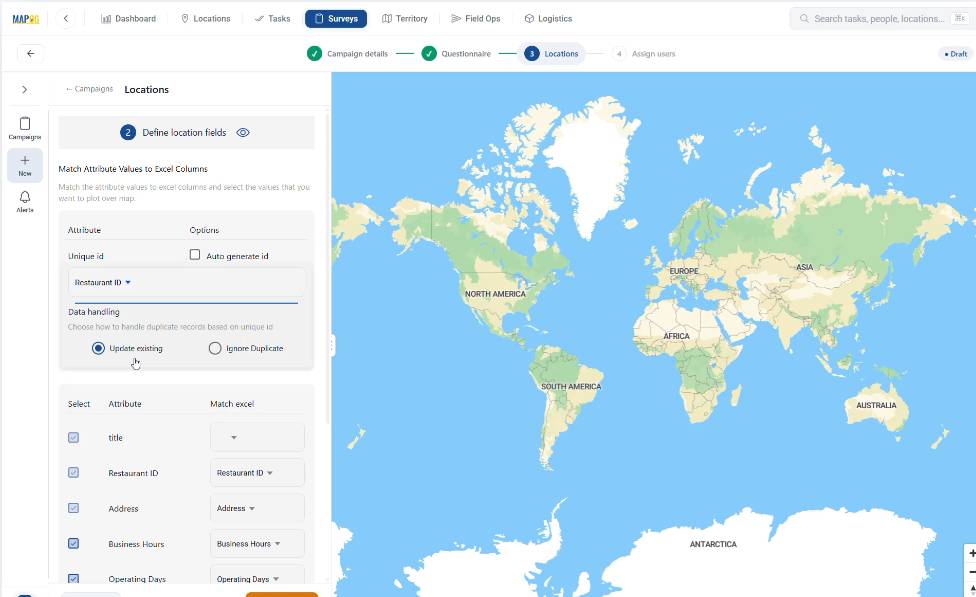Click the left panel vertical scrollbar

click(328, 268)
